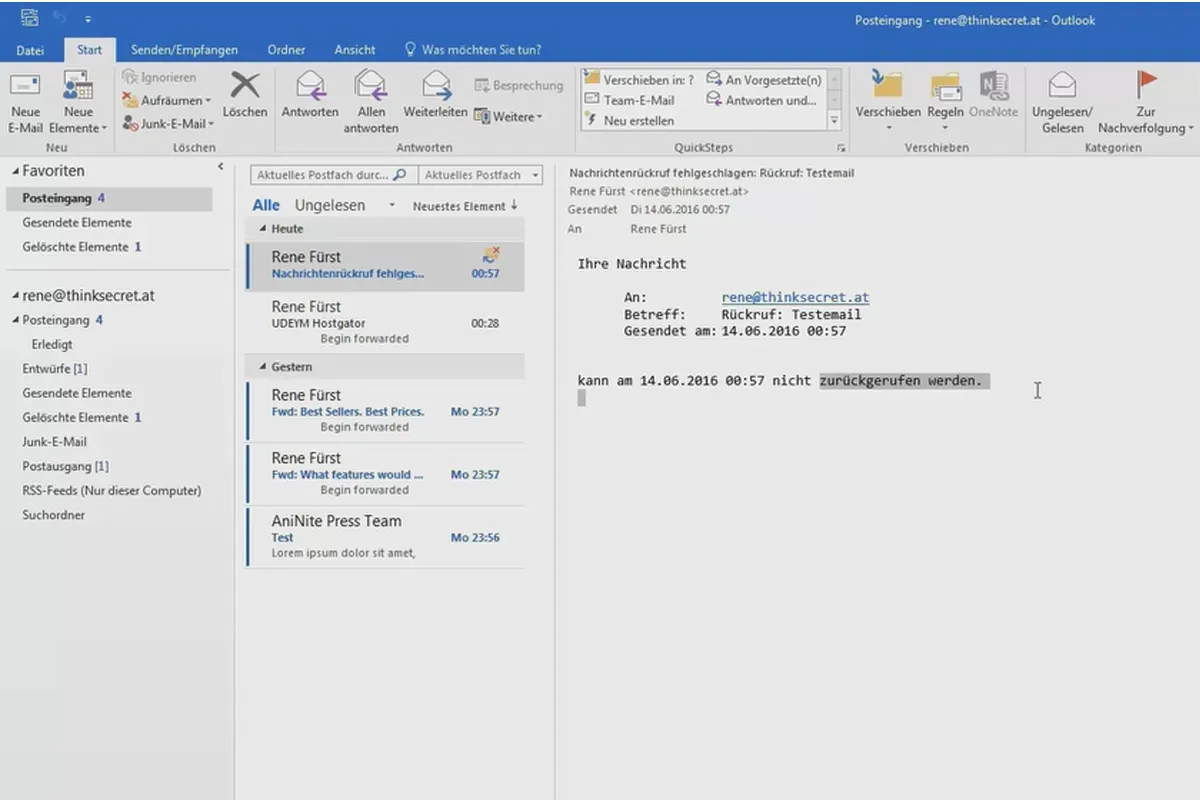Open the Nachrichtenrückruf fehlges... message

pos(385,266)
